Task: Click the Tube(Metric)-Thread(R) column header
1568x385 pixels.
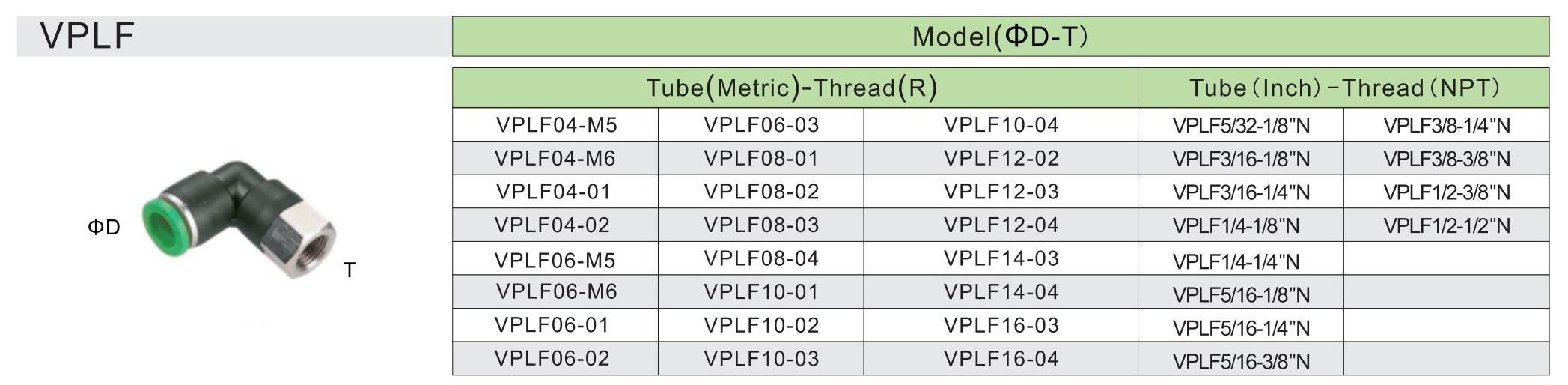Action: click(x=793, y=88)
